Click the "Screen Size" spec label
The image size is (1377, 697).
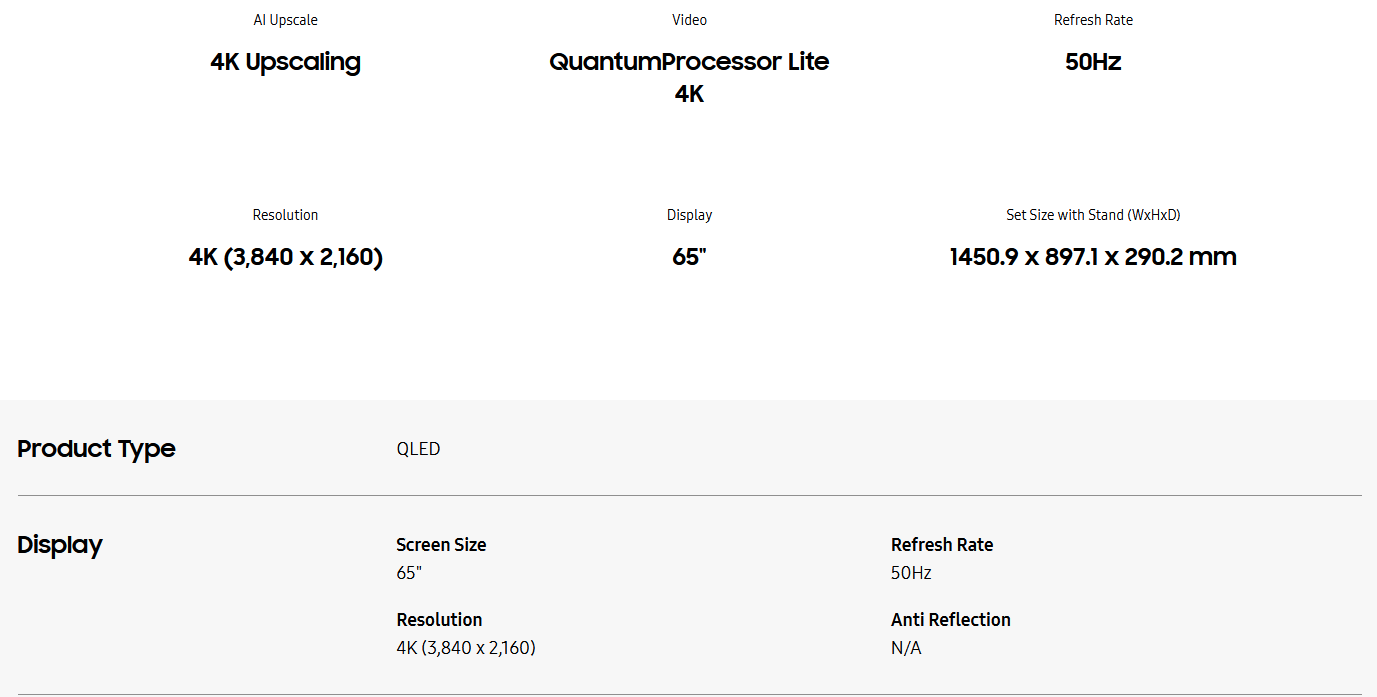[441, 545]
